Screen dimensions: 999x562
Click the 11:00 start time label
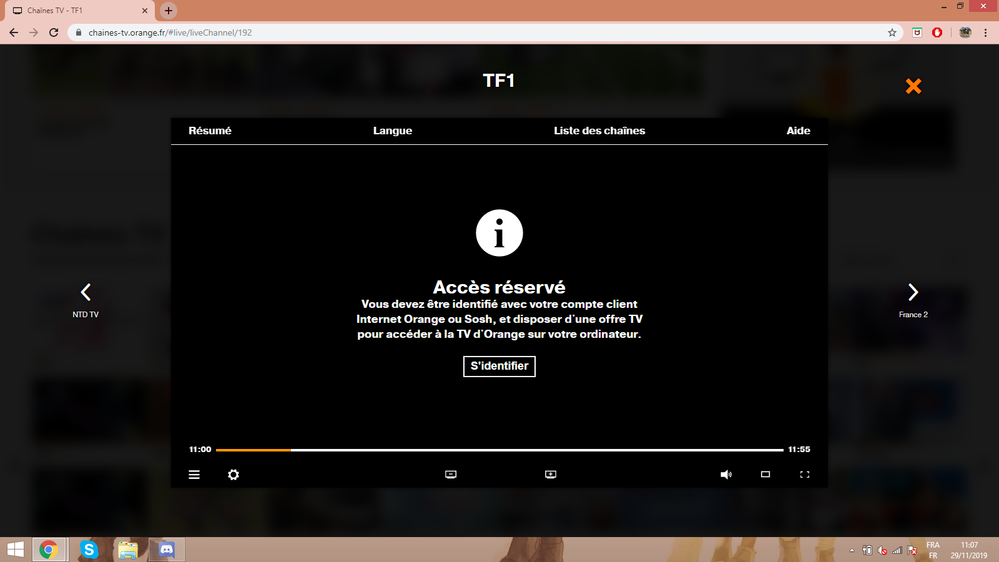199,449
